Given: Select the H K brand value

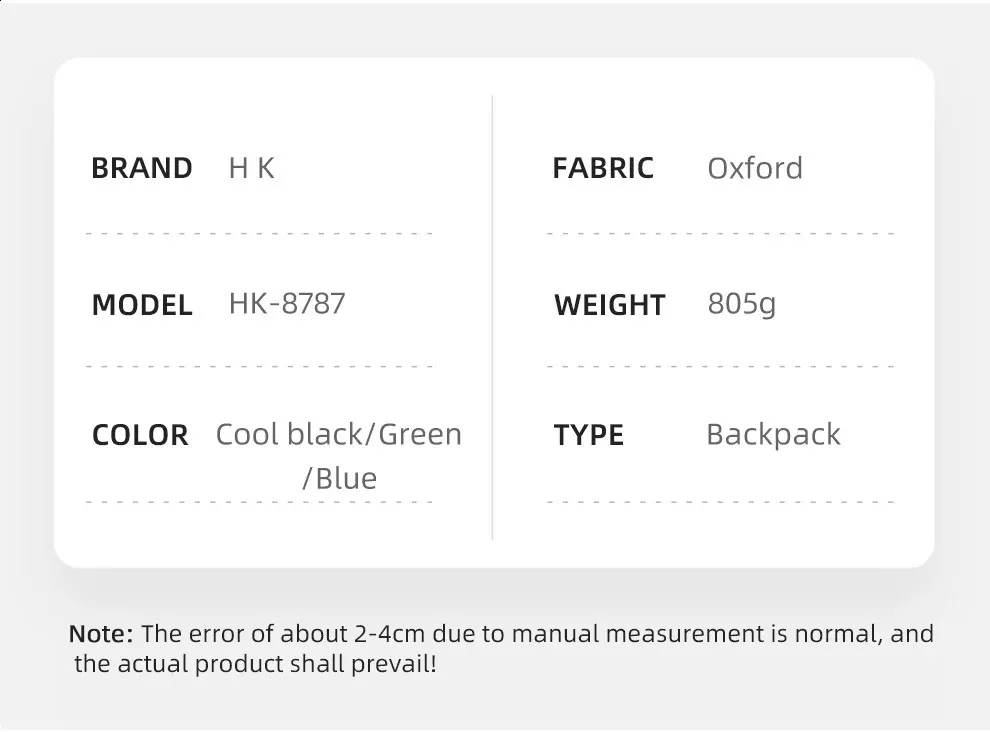Looking at the screenshot, I should tap(251, 168).
